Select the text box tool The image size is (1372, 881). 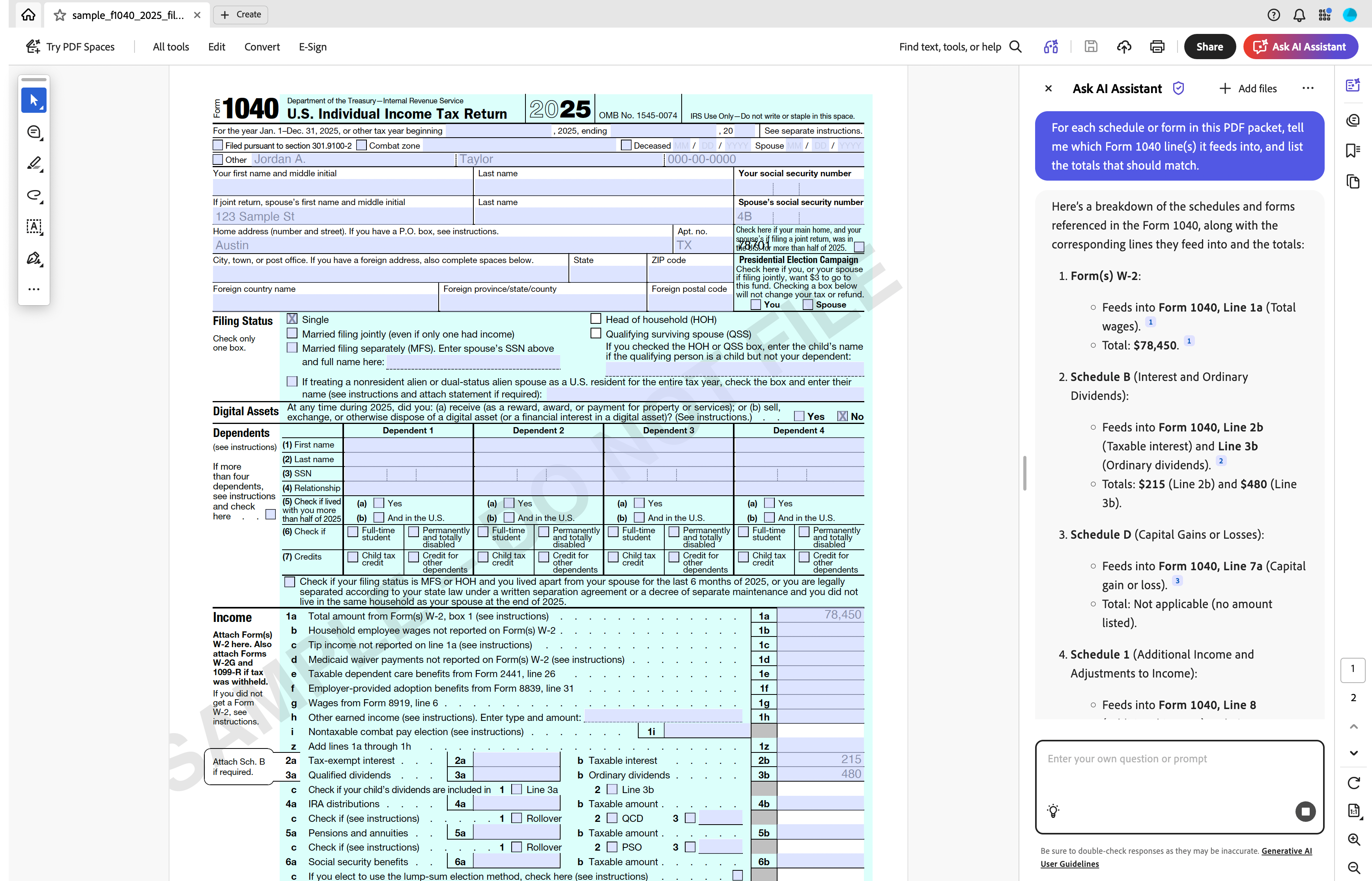pyautogui.click(x=34, y=226)
